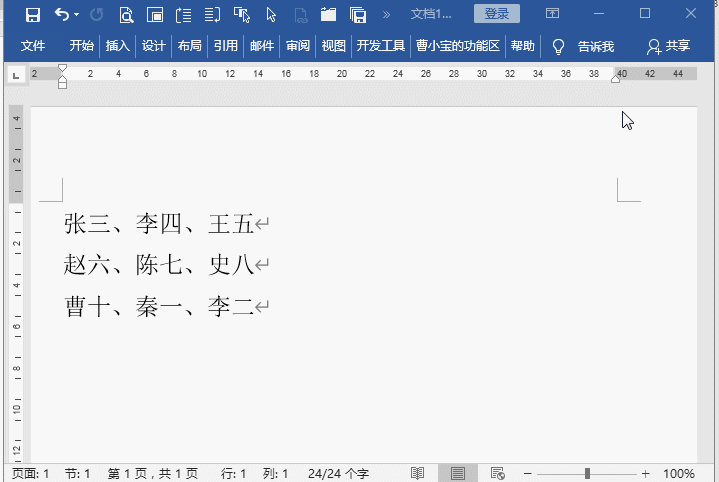The width and height of the screenshot is (719, 482).
Task: Open Print Preview magnifier page icon
Action: 126,15
